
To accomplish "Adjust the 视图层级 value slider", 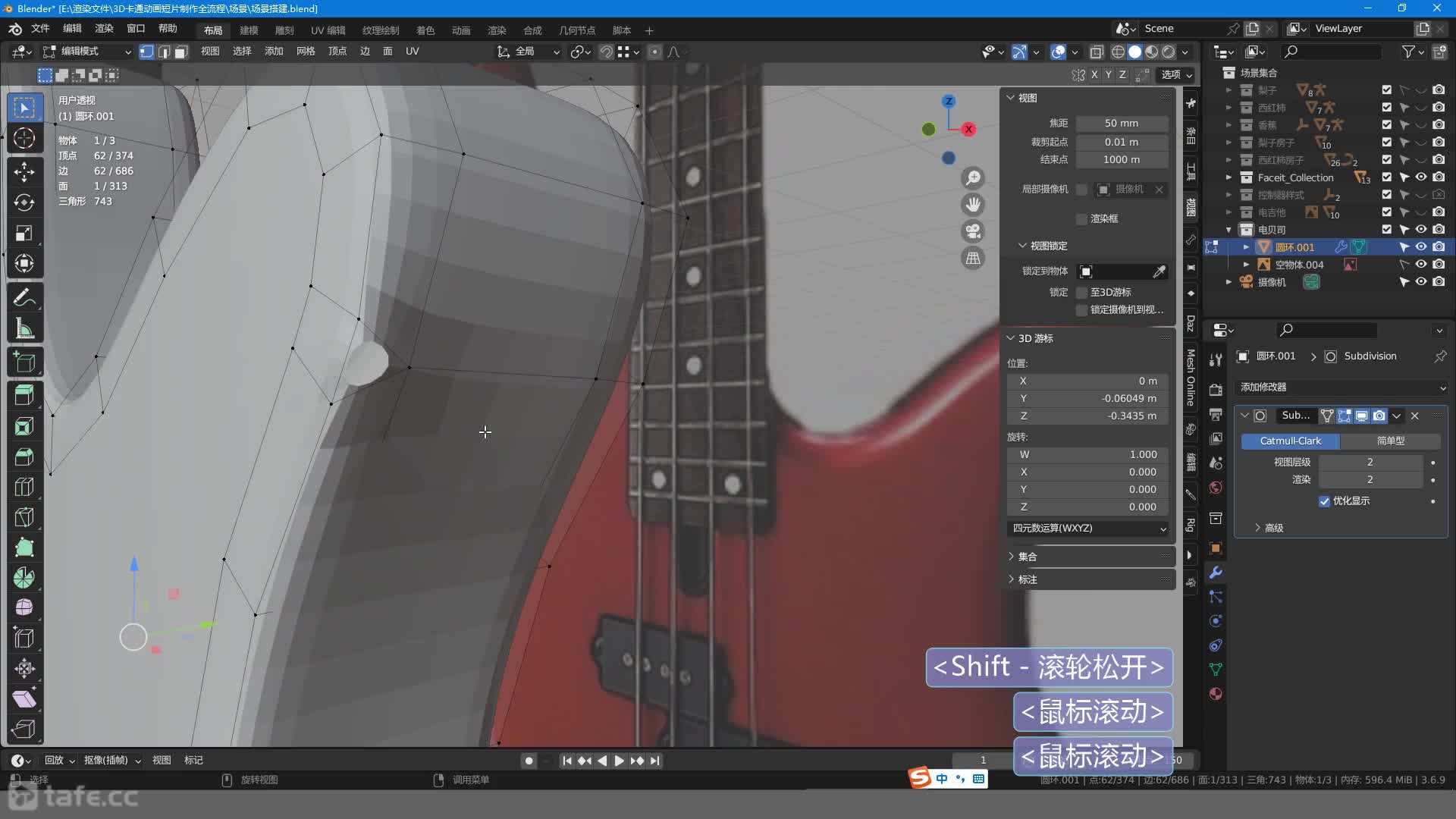I will coord(1370,463).
